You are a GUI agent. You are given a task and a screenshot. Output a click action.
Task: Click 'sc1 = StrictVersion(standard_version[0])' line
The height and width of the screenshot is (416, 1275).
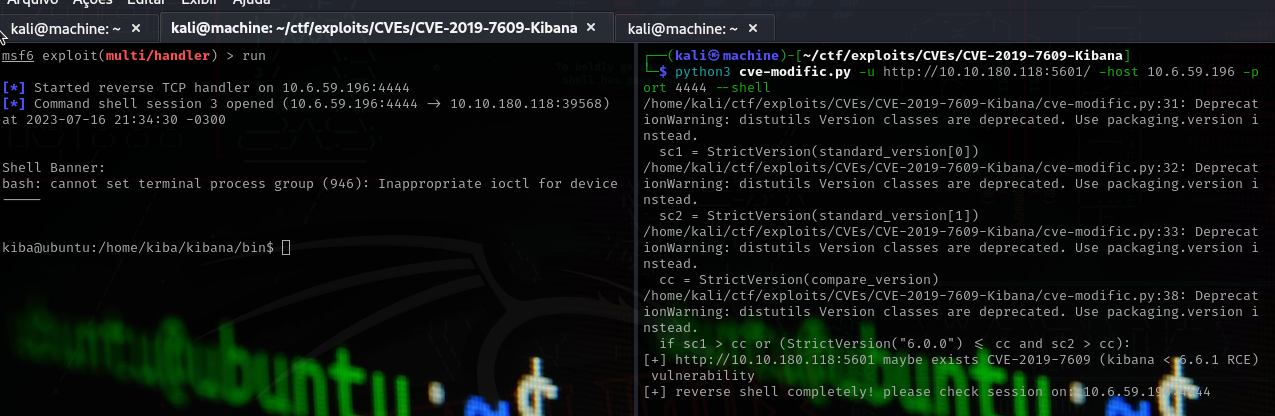[x=819, y=151]
